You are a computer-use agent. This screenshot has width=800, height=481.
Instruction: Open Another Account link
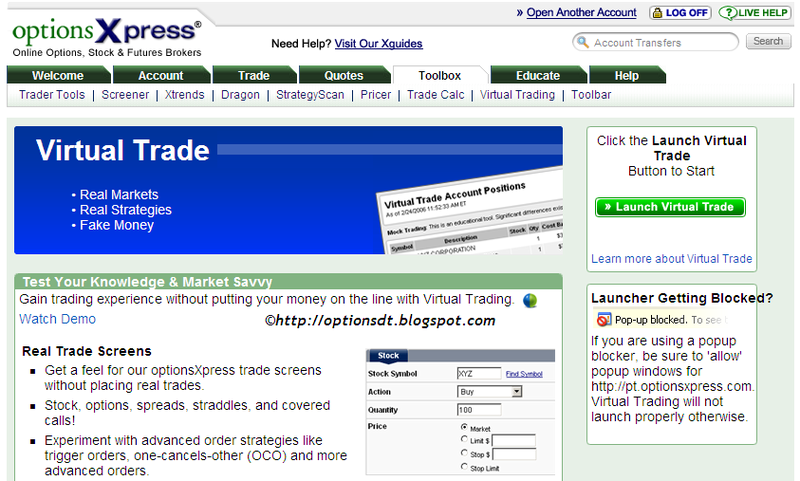[581, 12]
